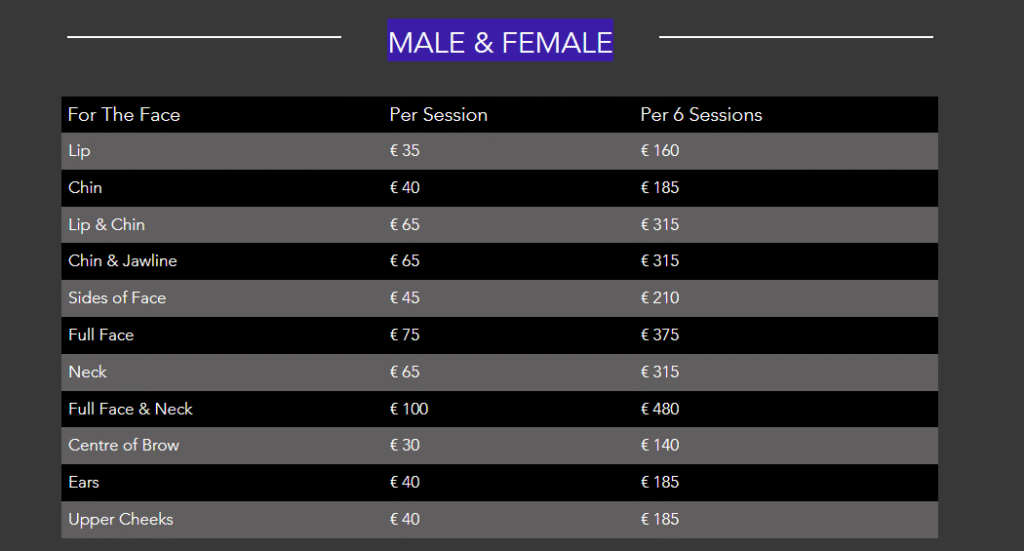
Task: Select the Full Face & Neck treatment name
Action: [130, 409]
